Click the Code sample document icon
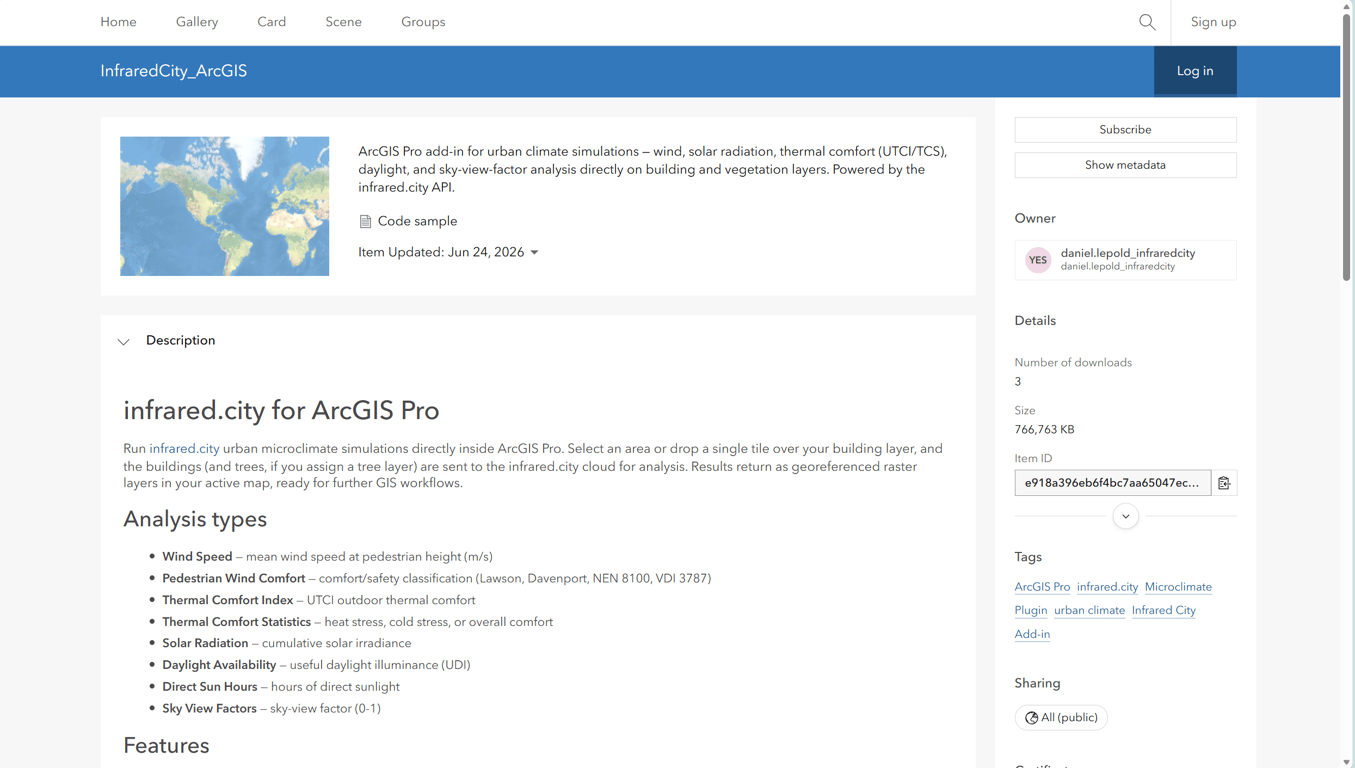The width and height of the screenshot is (1355, 768). point(365,222)
